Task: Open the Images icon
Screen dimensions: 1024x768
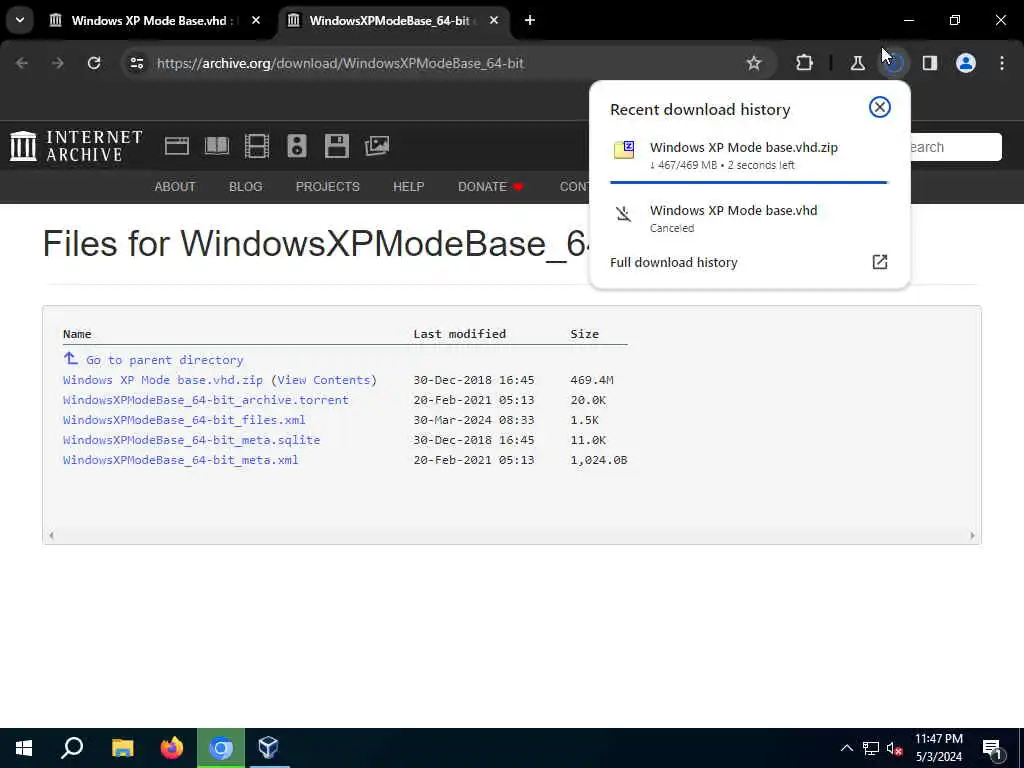Action: [377, 146]
